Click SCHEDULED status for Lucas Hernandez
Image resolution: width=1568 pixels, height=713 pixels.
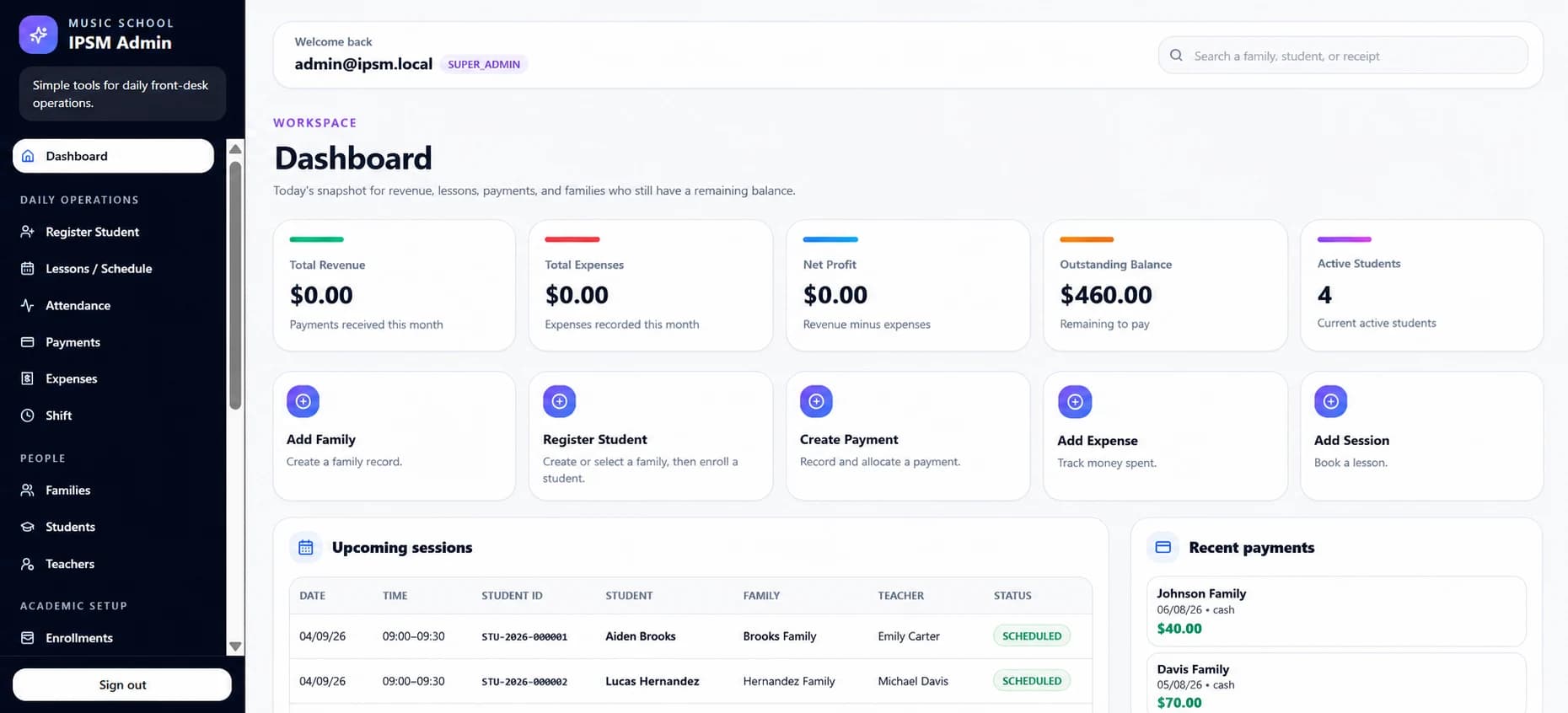(x=1032, y=681)
